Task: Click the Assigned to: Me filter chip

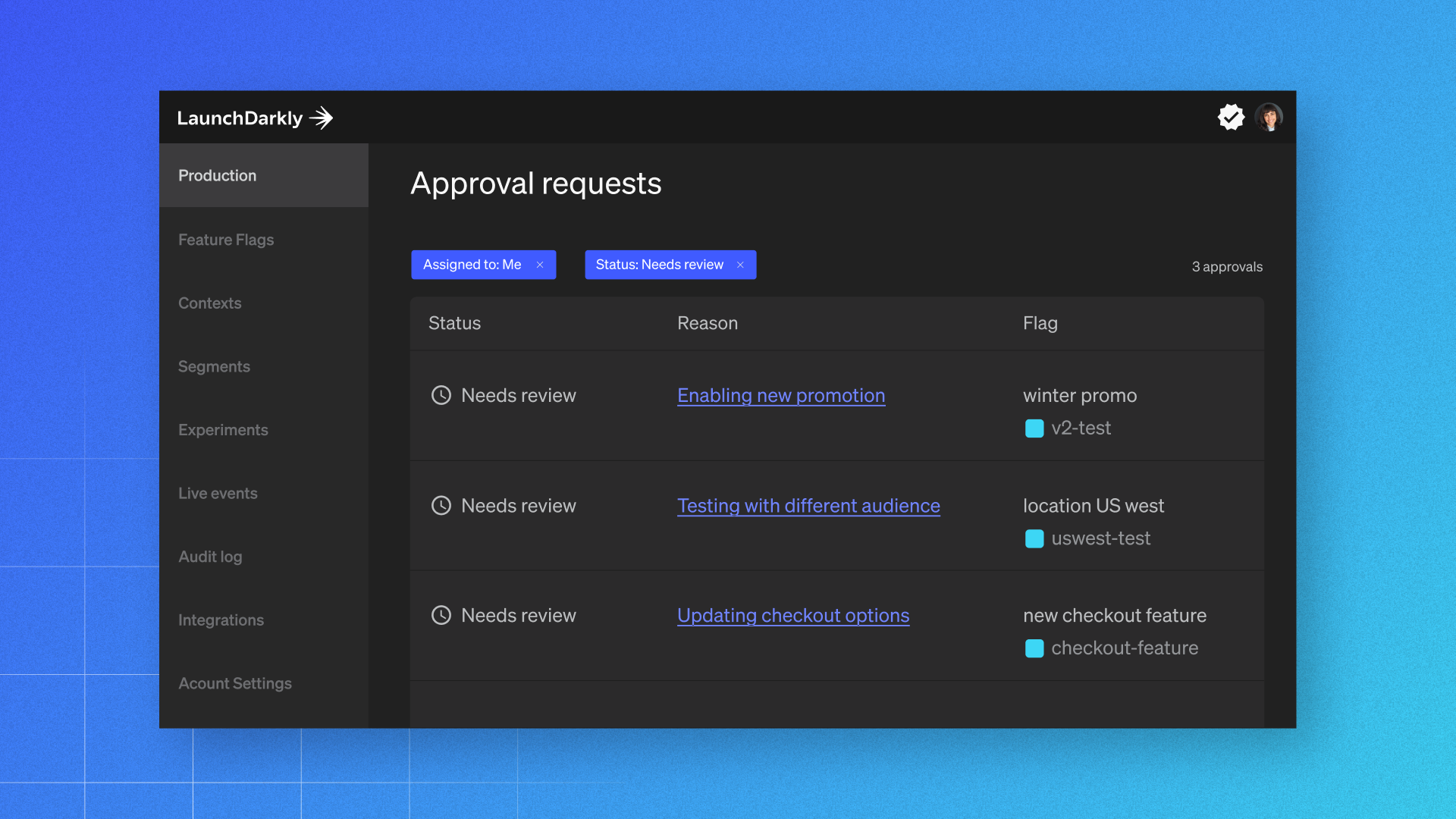Action: click(472, 265)
